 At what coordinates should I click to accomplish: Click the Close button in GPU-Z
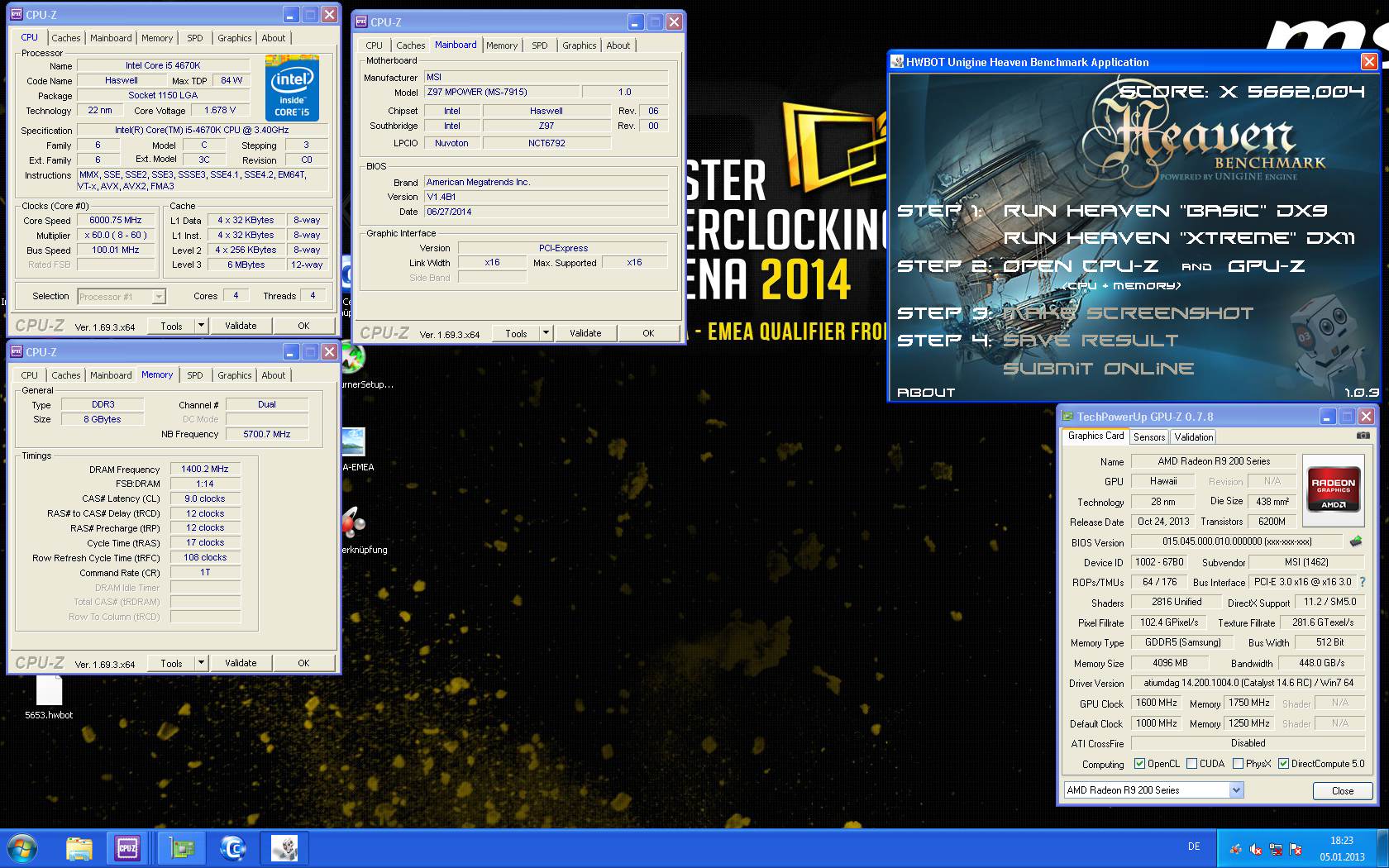tap(1343, 791)
